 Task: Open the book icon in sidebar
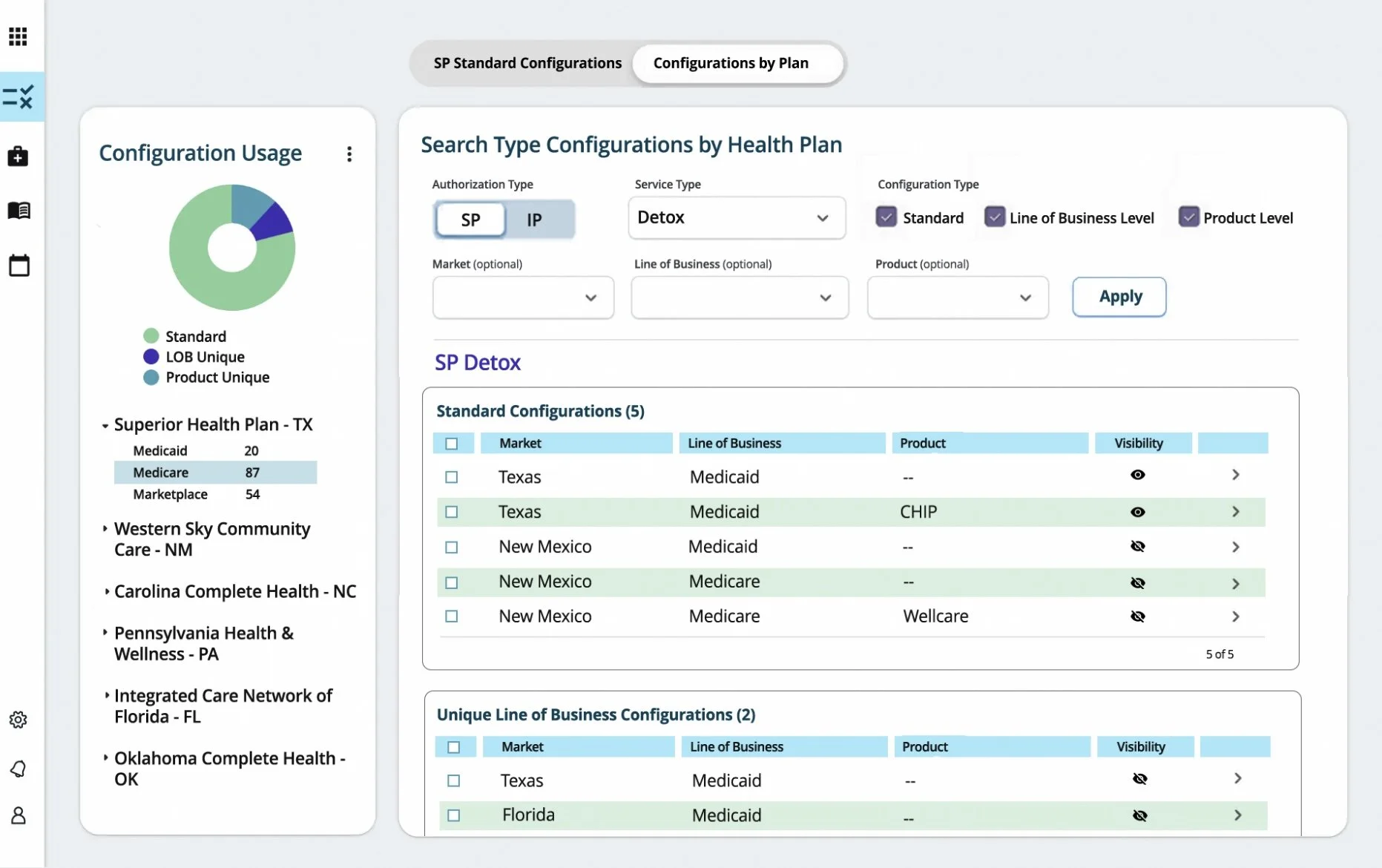click(x=19, y=211)
